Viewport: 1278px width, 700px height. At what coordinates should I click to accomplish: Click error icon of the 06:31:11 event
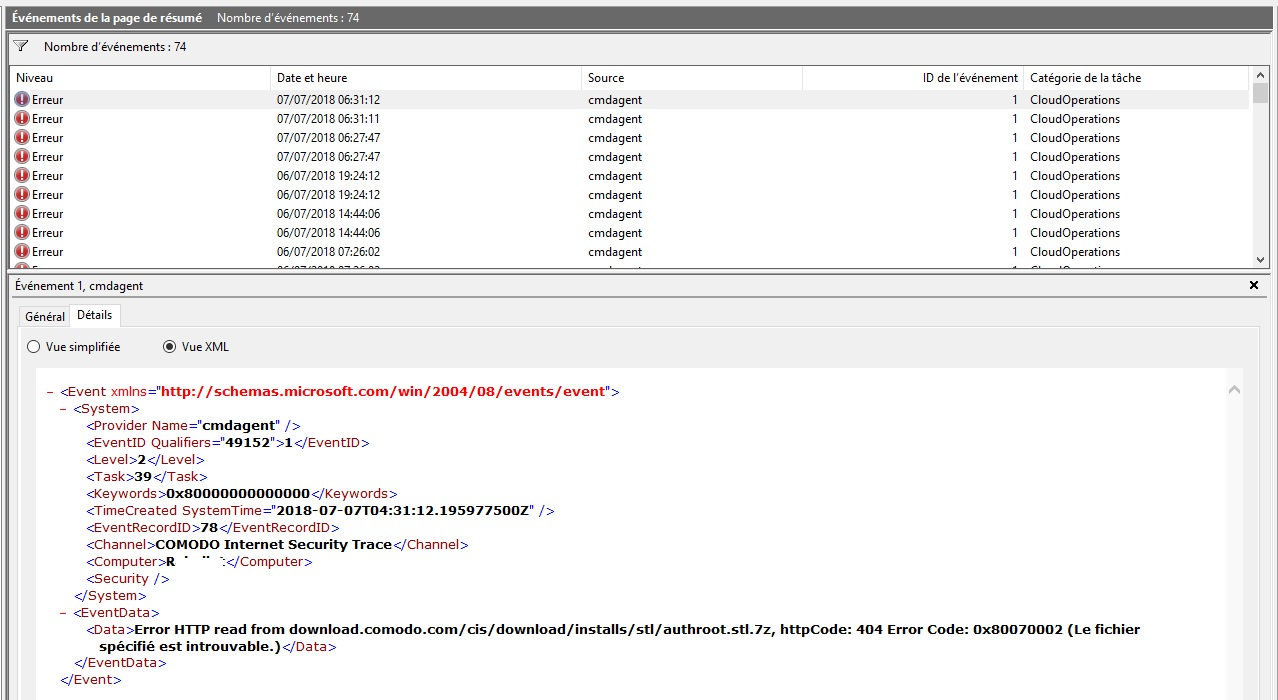[x=22, y=119]
